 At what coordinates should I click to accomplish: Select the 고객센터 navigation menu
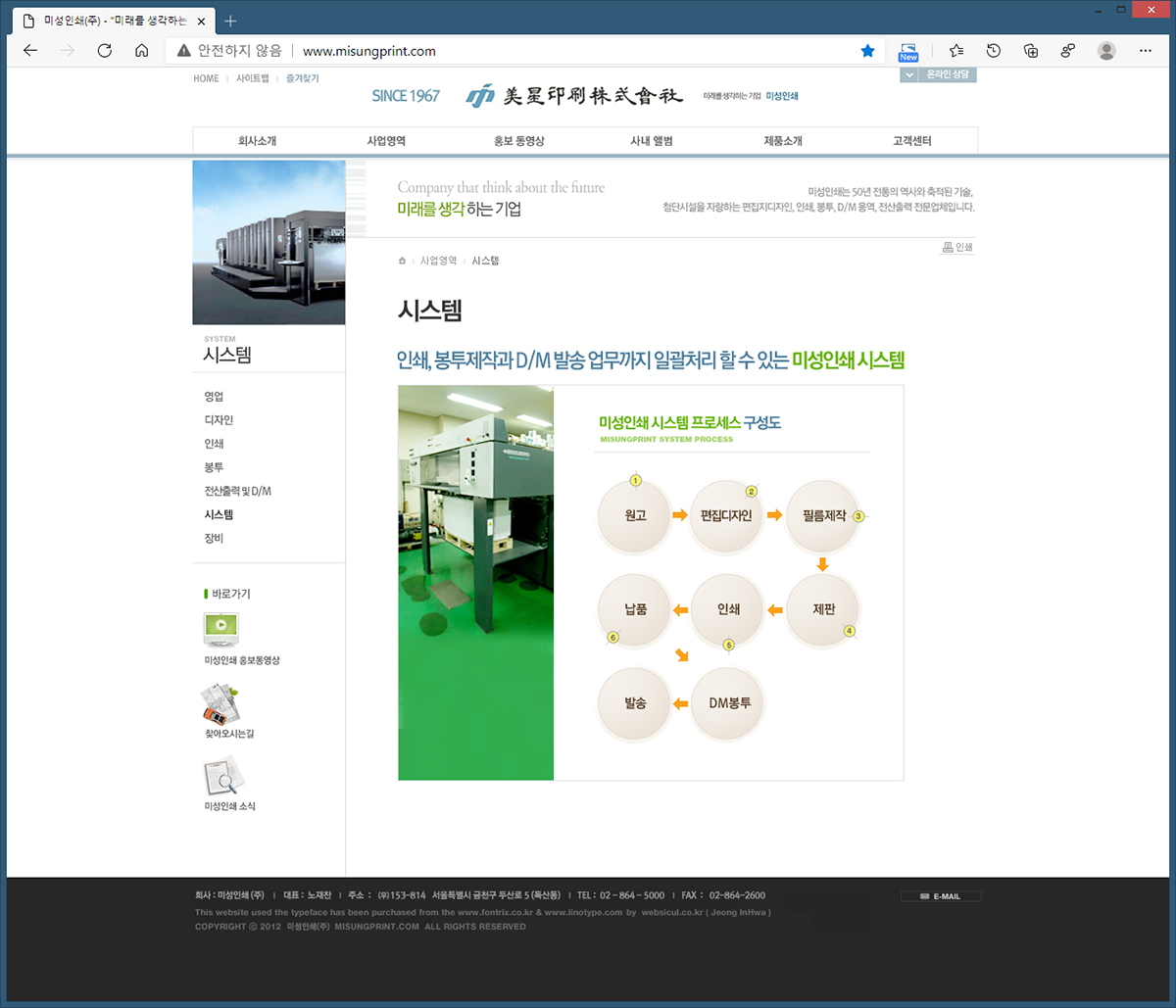tap(911, 141)
